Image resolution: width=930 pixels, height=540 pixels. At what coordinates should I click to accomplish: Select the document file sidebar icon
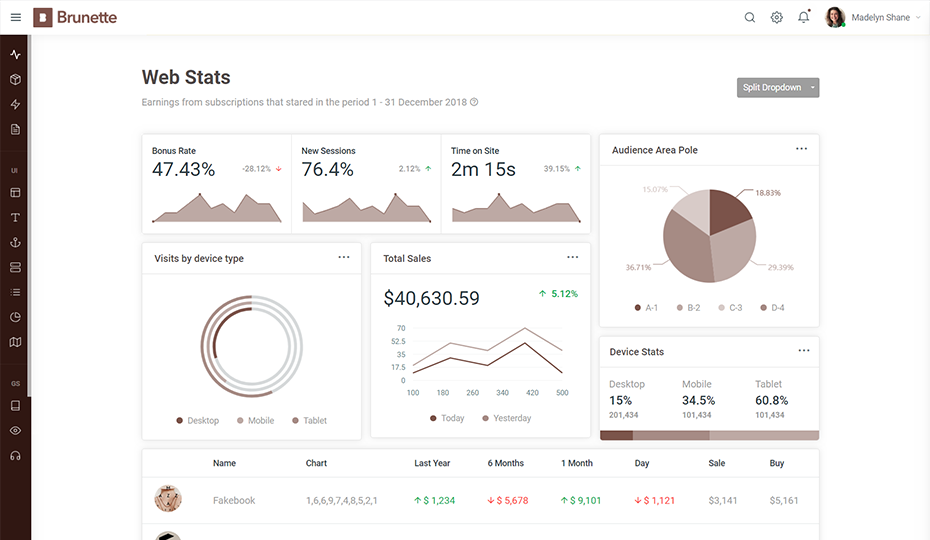point(15,129)
